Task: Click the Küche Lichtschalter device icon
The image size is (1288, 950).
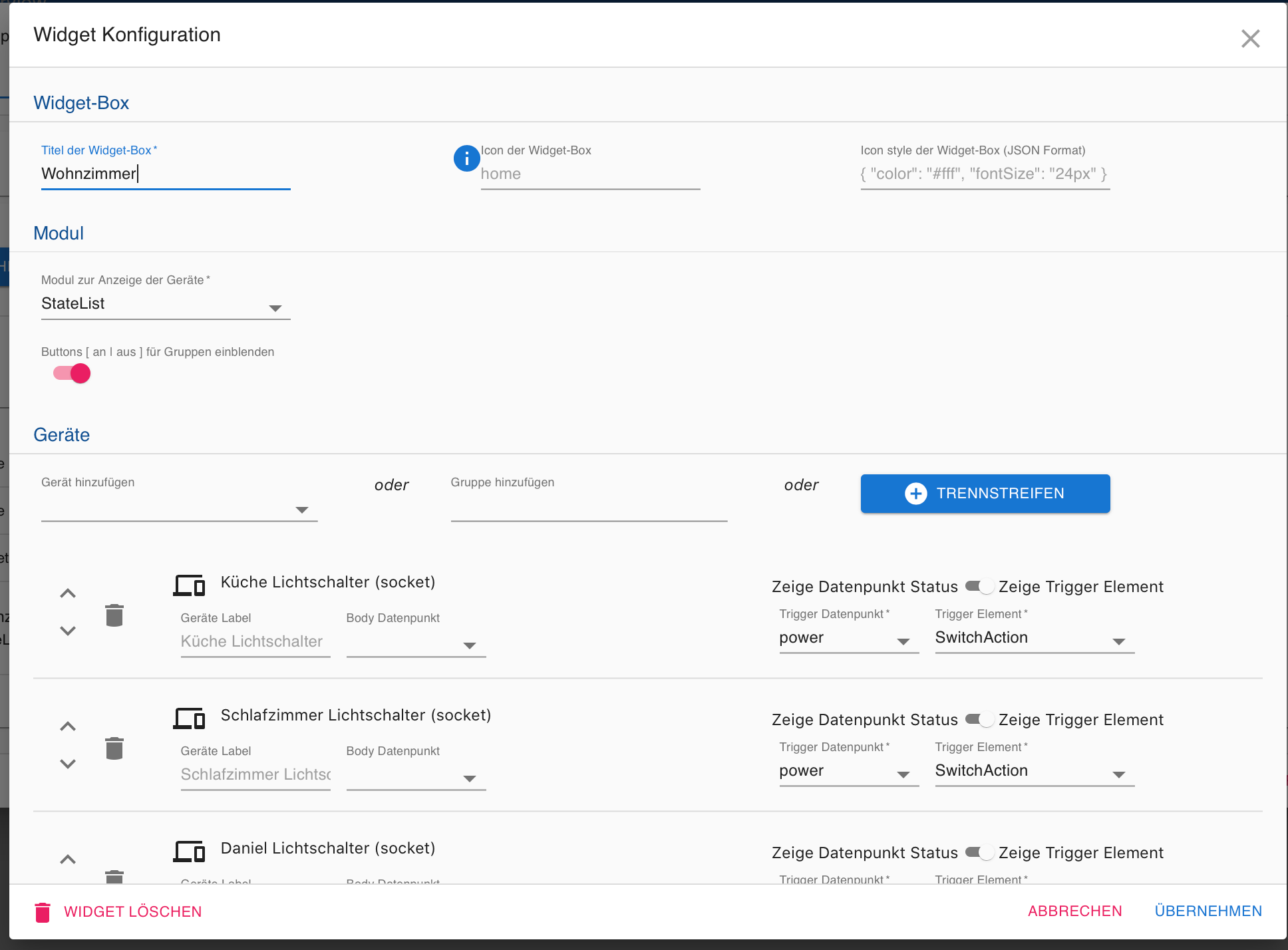Action: point(189,585)
